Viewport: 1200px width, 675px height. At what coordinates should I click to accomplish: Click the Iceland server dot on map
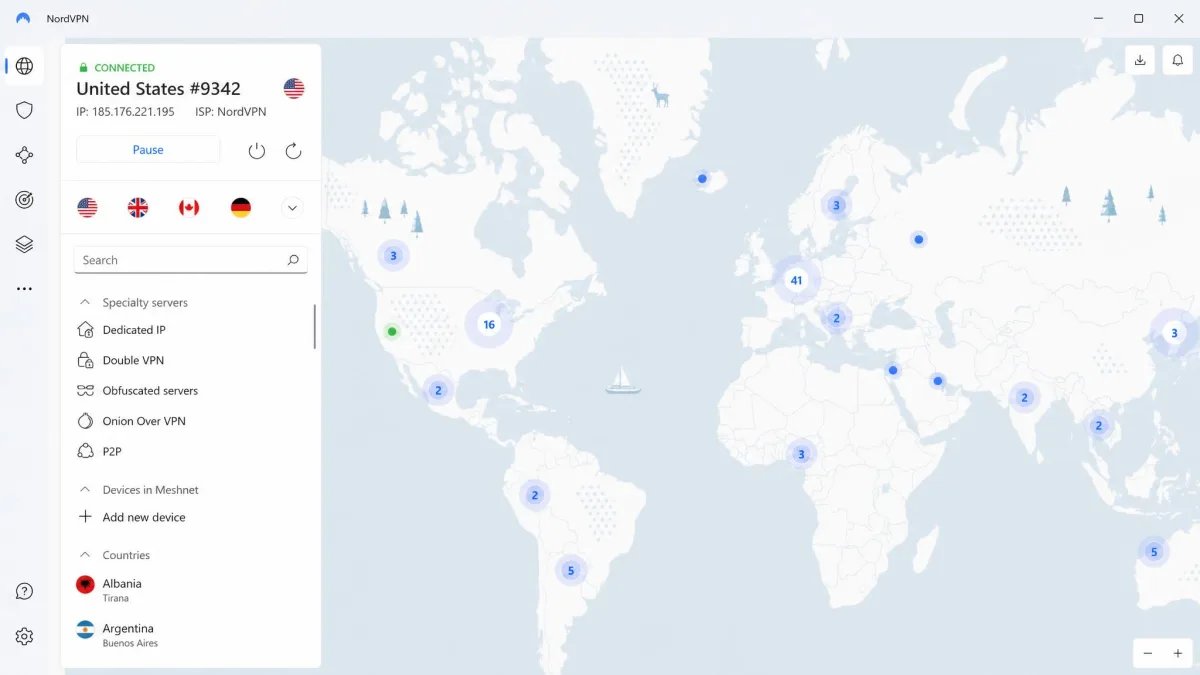(702, 179)
